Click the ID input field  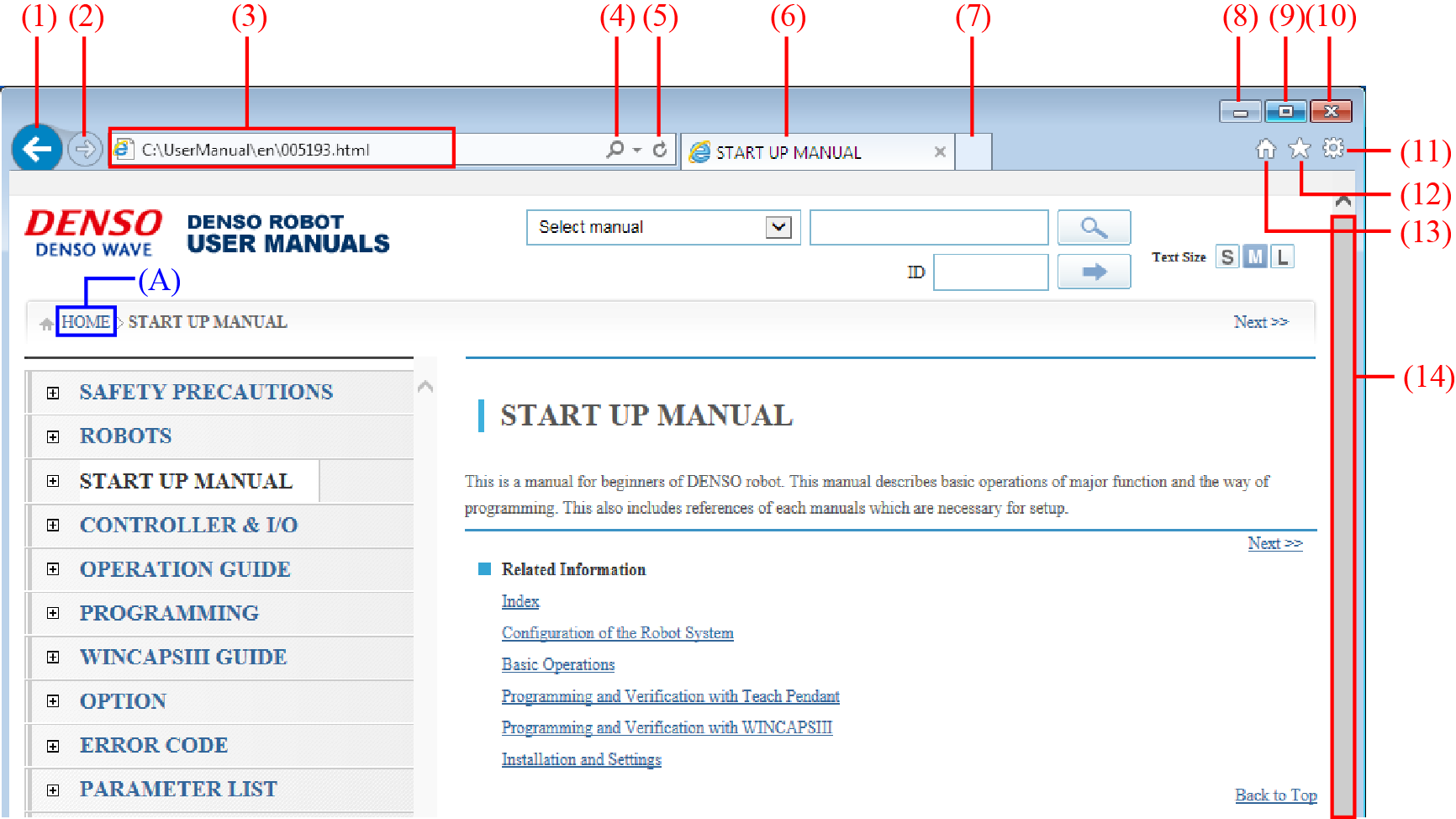click(x=990, y=272)
